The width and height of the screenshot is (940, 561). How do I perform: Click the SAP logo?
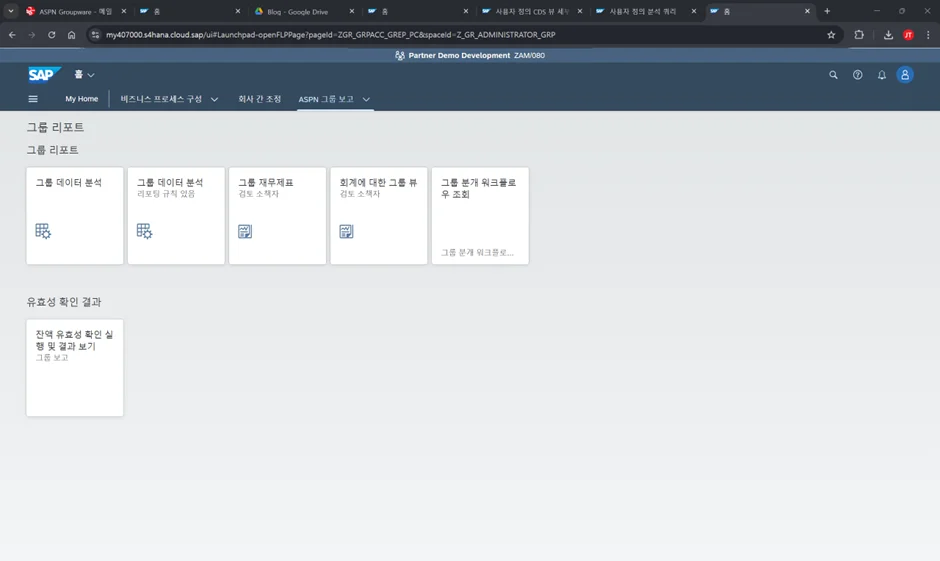[x=45, y=74]
